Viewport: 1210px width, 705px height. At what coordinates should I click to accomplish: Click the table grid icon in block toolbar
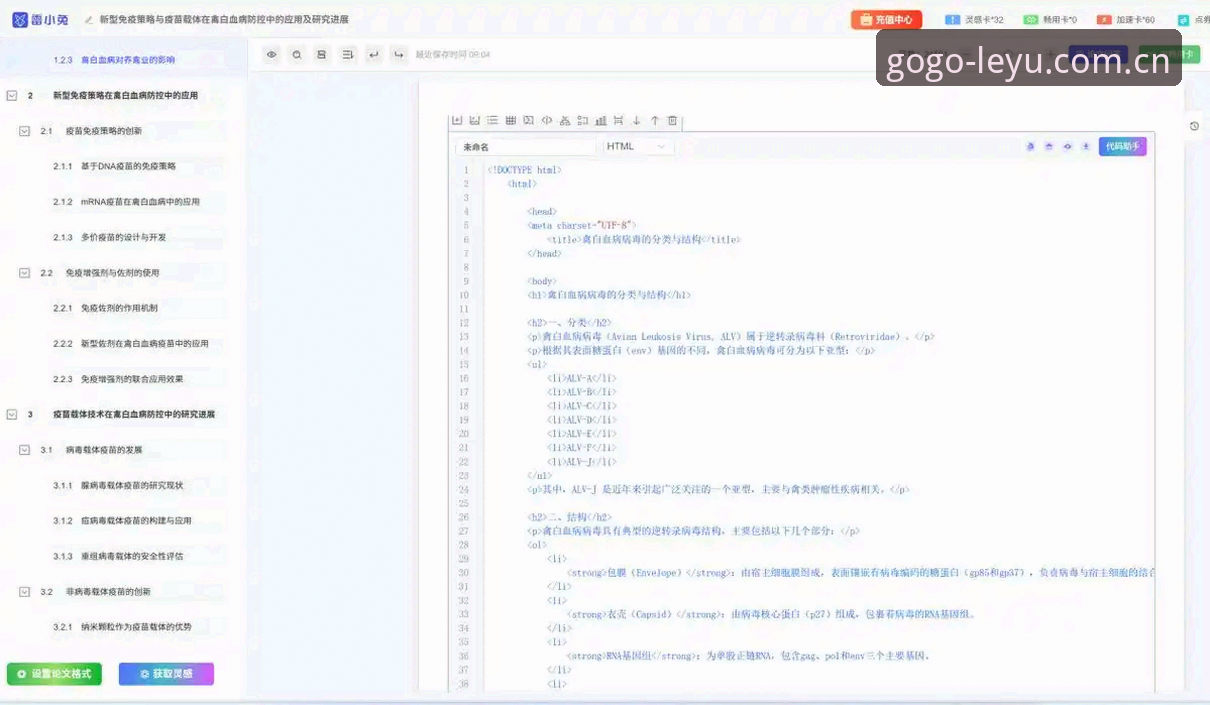511,120
